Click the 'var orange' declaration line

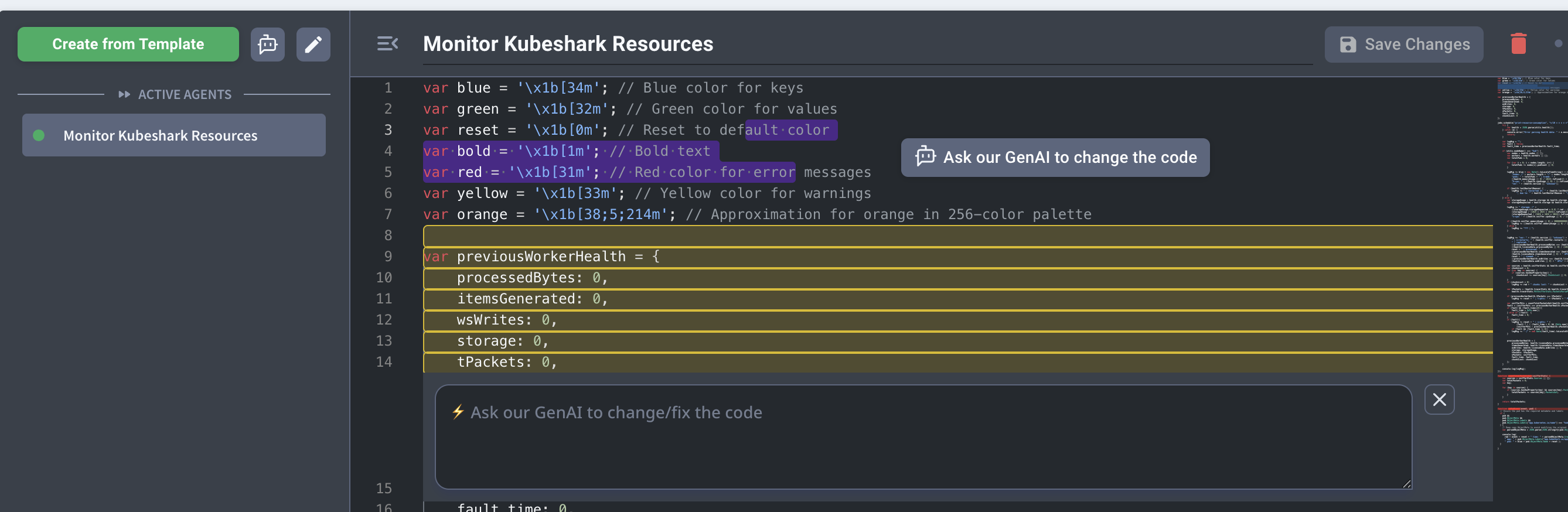[757, 214]
